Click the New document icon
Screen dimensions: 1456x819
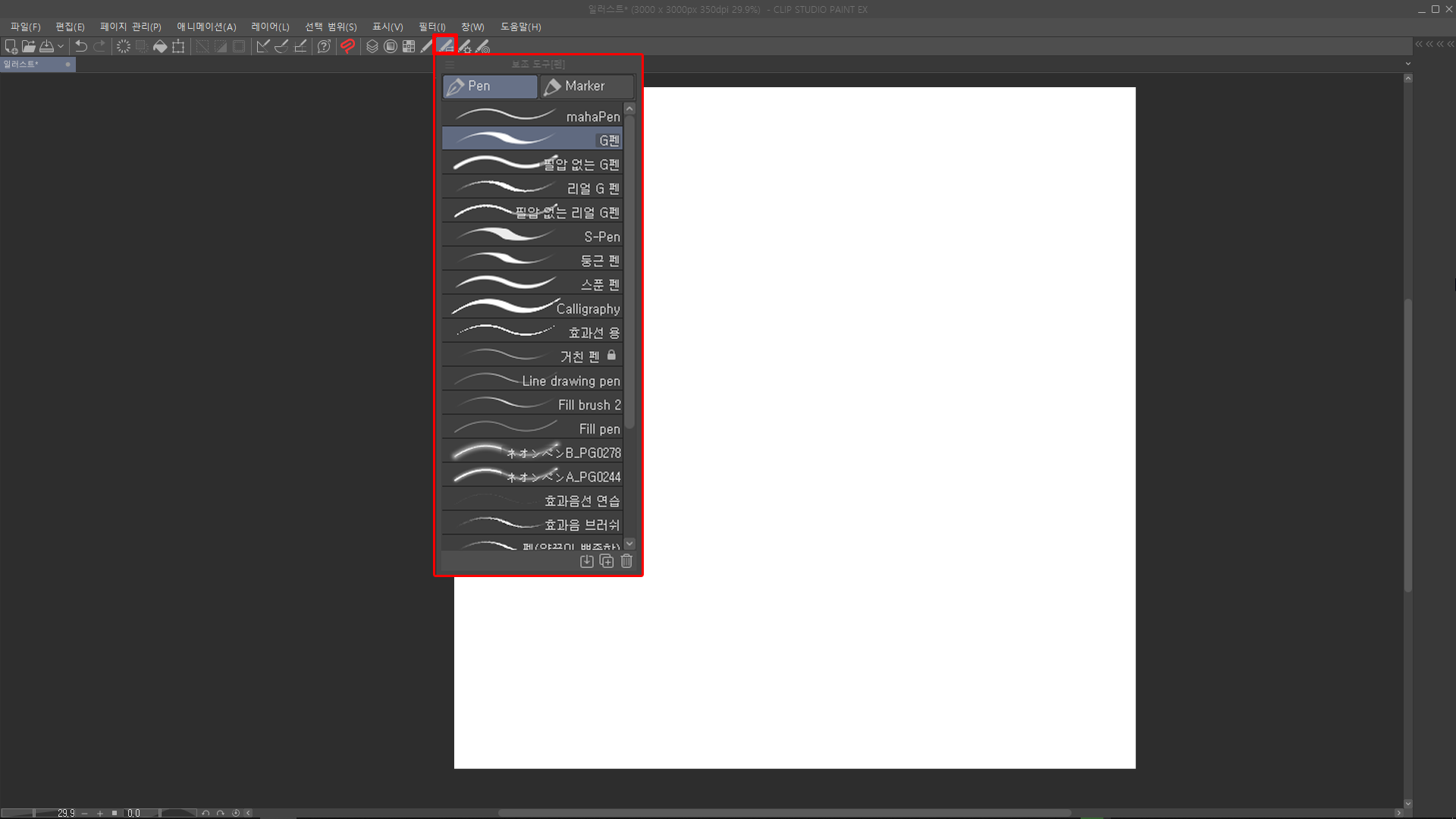[11, 46]
